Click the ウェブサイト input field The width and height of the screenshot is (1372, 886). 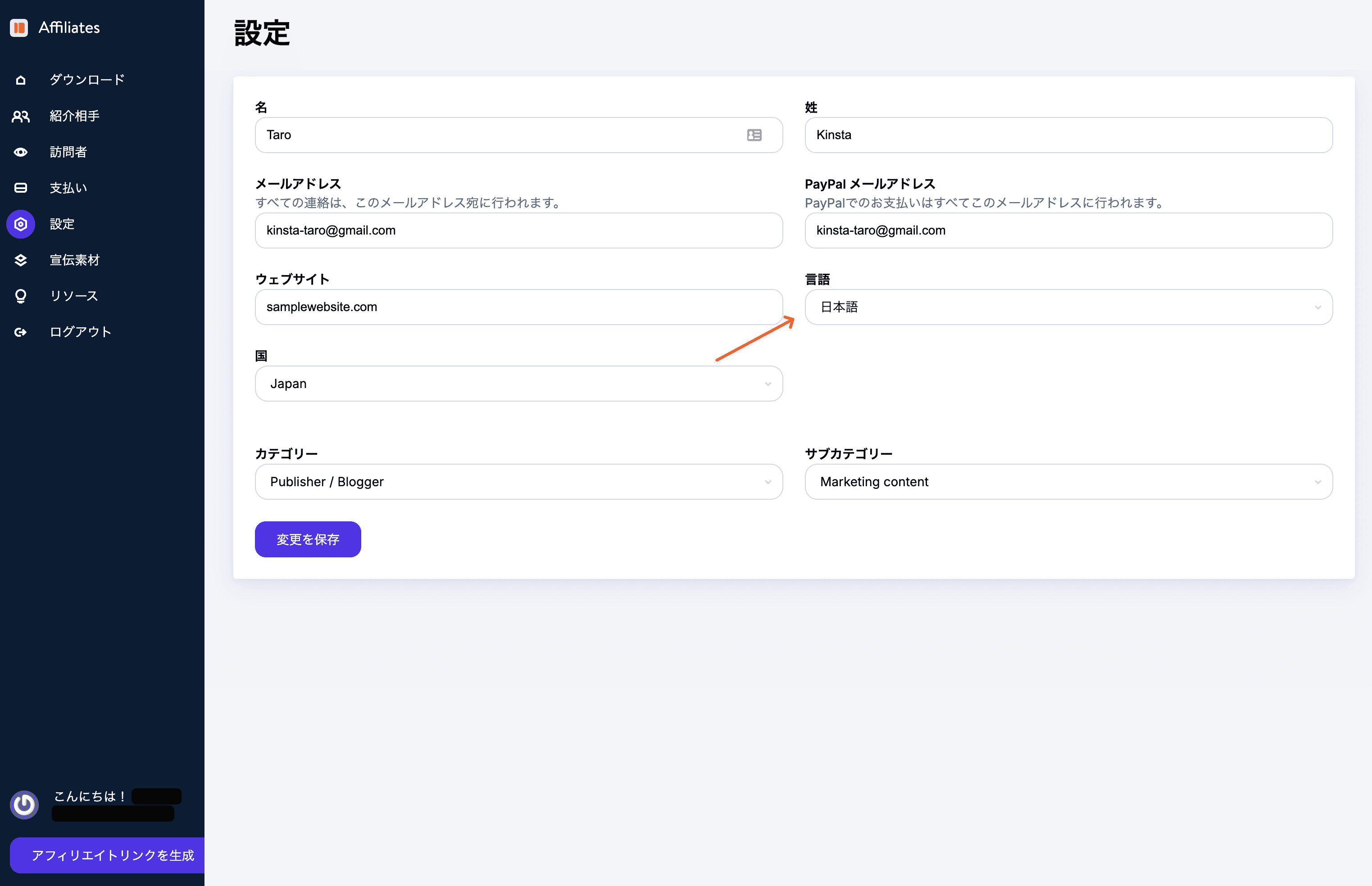pyautogui.click(x=518, y=306)
